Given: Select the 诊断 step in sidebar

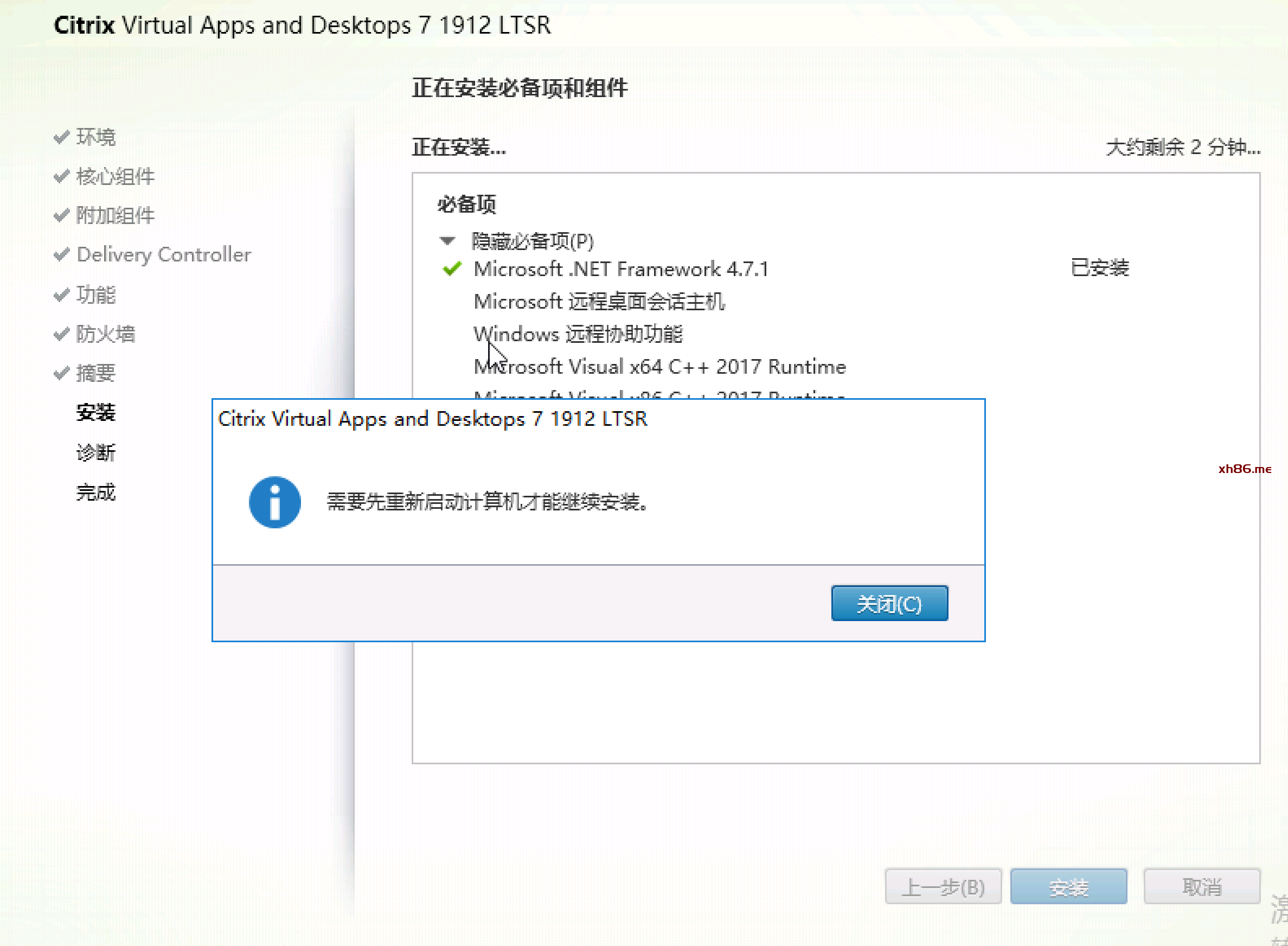Looking at the screenshot, I should pos(95,452).
